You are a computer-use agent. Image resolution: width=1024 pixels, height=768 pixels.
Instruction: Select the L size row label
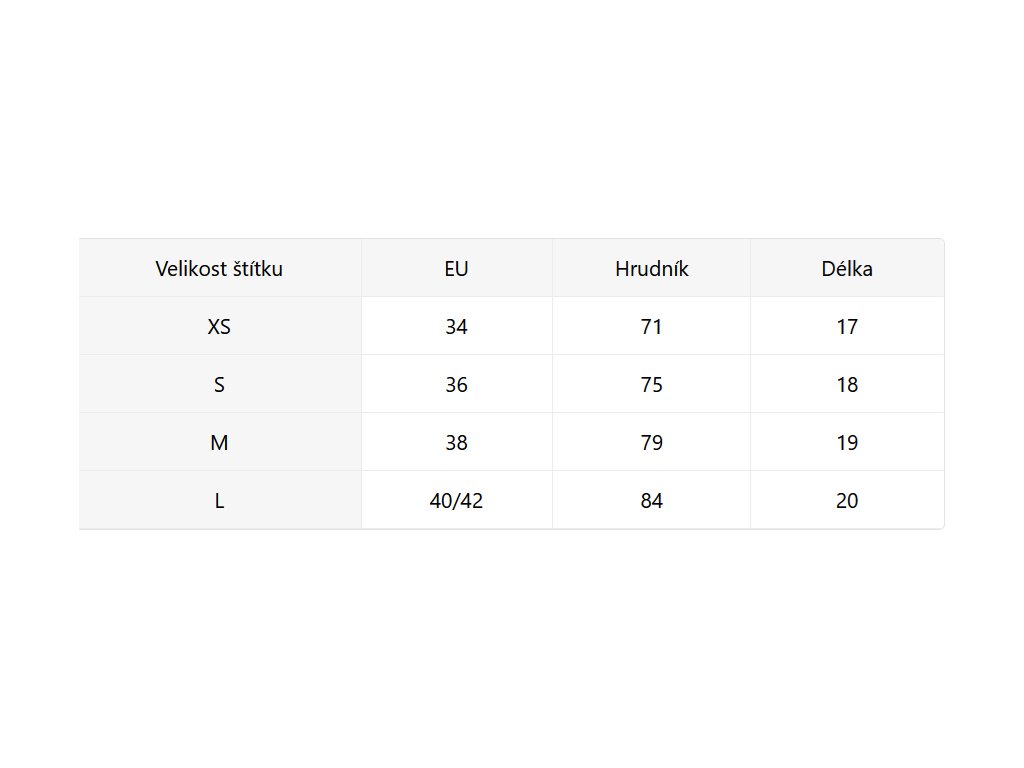(x=219, y=501)
